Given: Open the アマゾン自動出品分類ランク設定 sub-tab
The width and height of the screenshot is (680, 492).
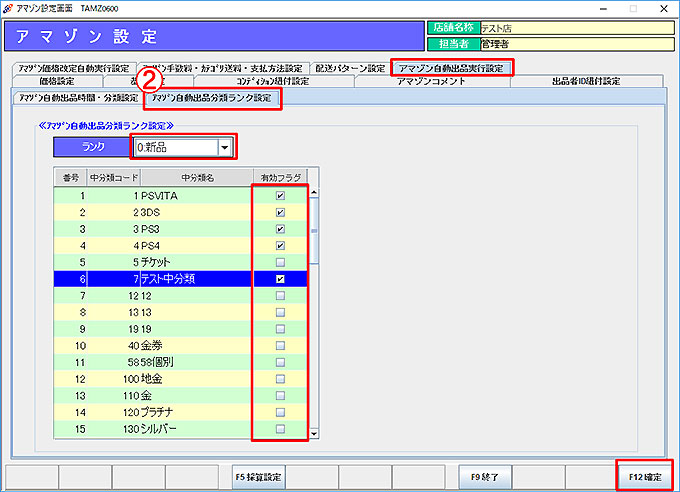Looking at the screenshot, I should coord(212,98).
